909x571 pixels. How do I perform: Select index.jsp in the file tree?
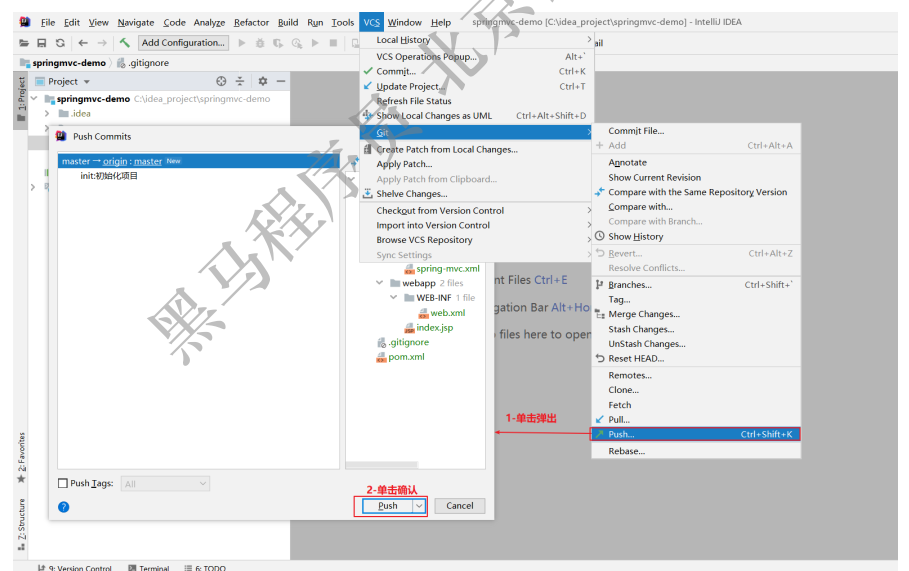click(x=435, y=328)
